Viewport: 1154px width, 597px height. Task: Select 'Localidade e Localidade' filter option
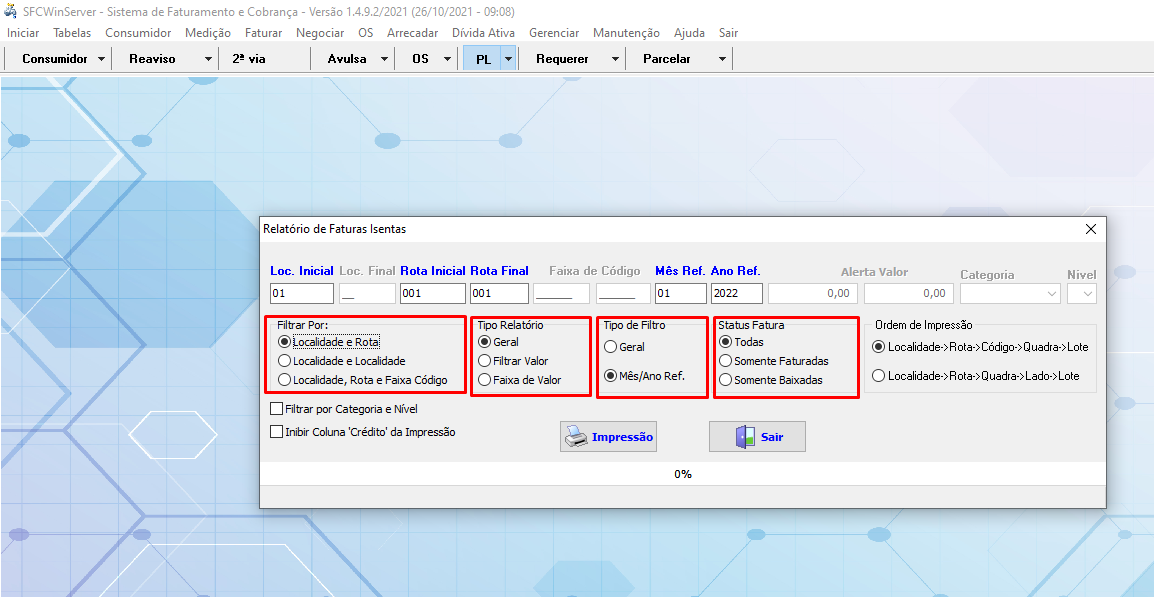pos(285,361)
